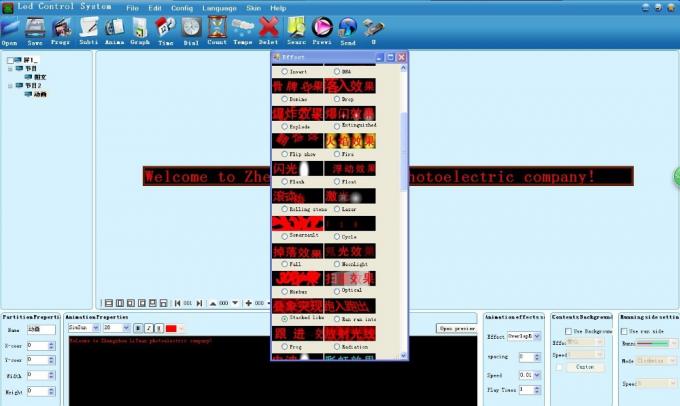Click the red Delete X icon
This screenshot has width=680, height=406.
click(269, 29)
